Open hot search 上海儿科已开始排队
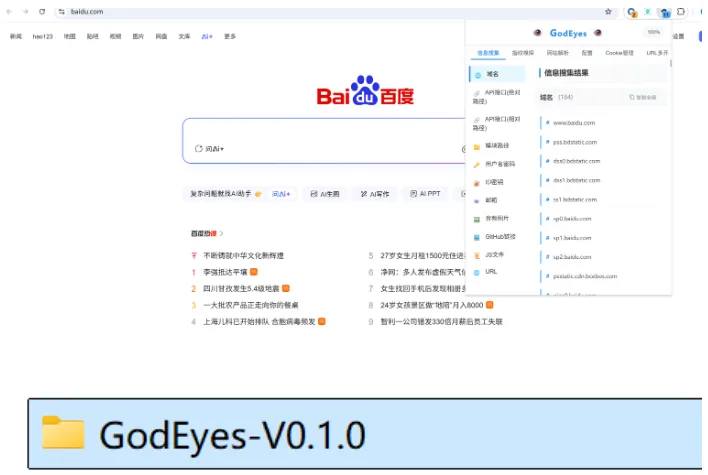 [259, 322]
